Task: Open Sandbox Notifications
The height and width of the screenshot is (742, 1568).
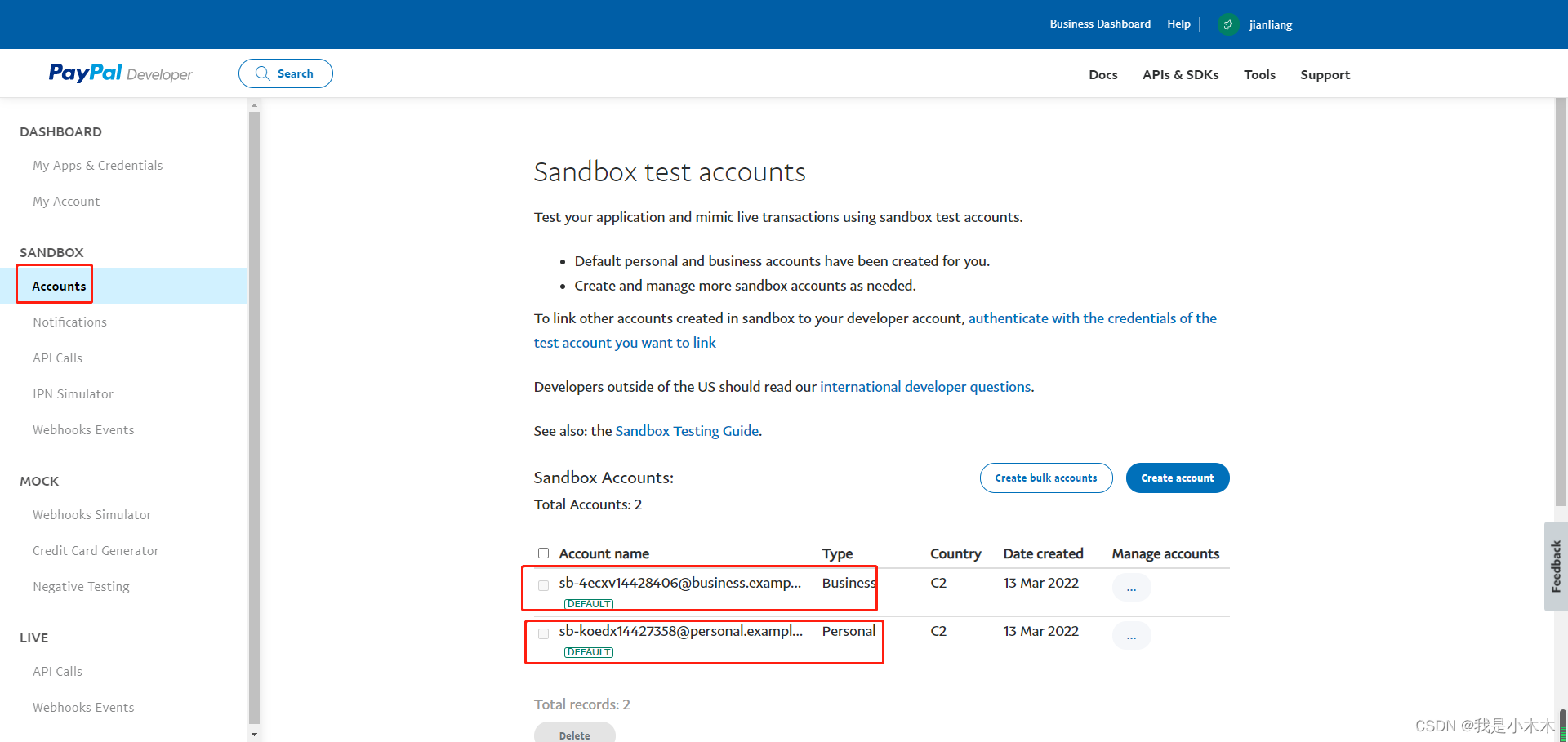Action: click(69, 322)
